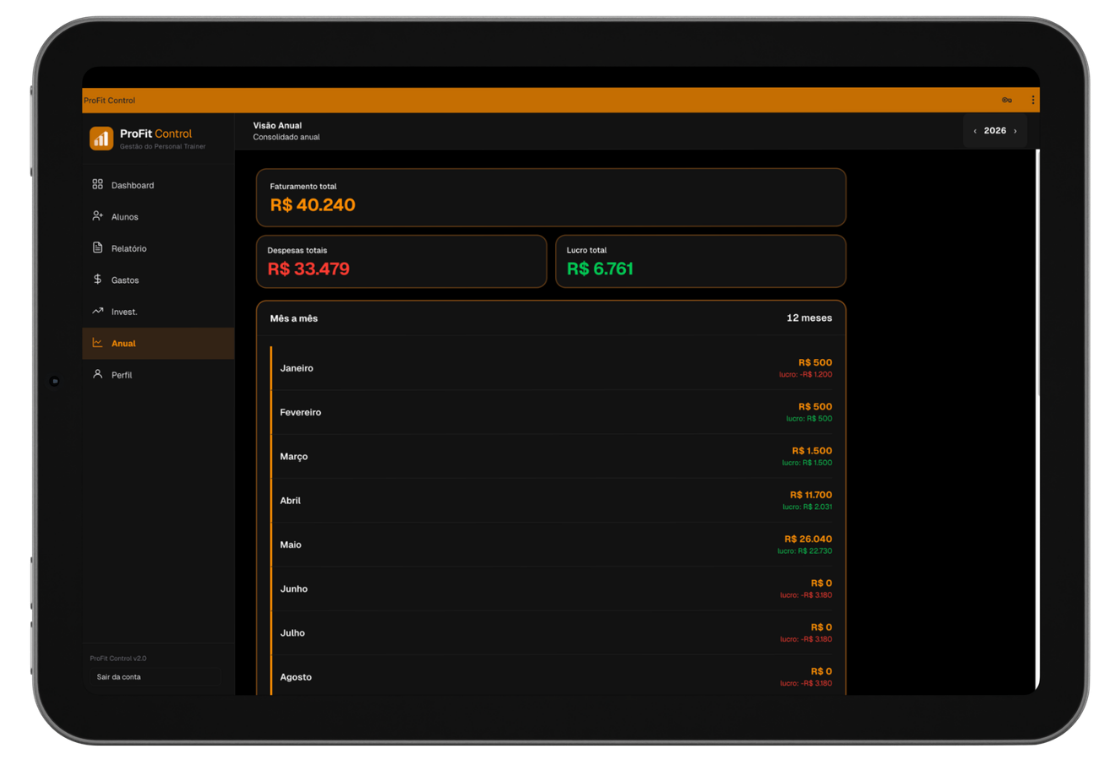Select the Março row
The height and width of the screenshot is (760, 1120).
[x=551, y=456]
